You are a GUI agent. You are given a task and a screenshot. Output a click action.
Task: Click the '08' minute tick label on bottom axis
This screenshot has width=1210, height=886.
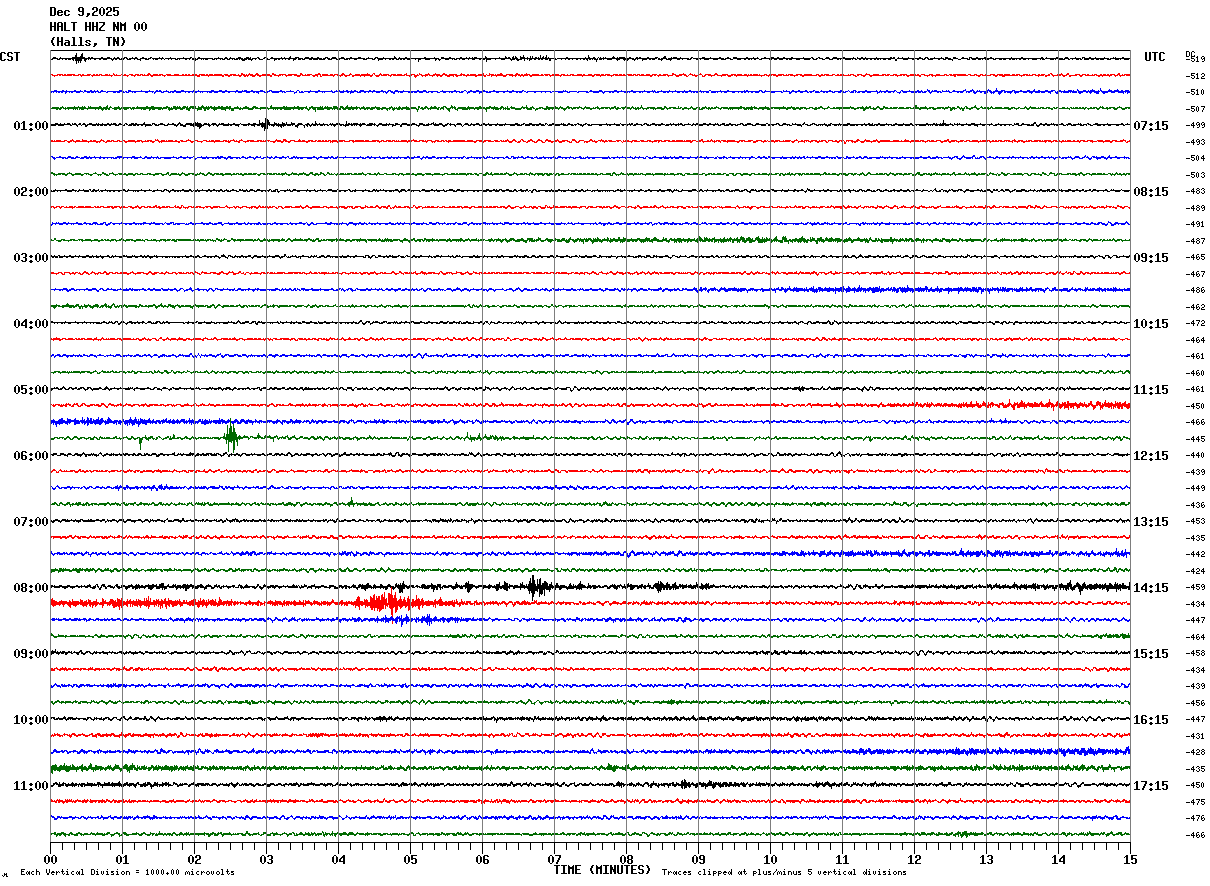click(626, 859)
